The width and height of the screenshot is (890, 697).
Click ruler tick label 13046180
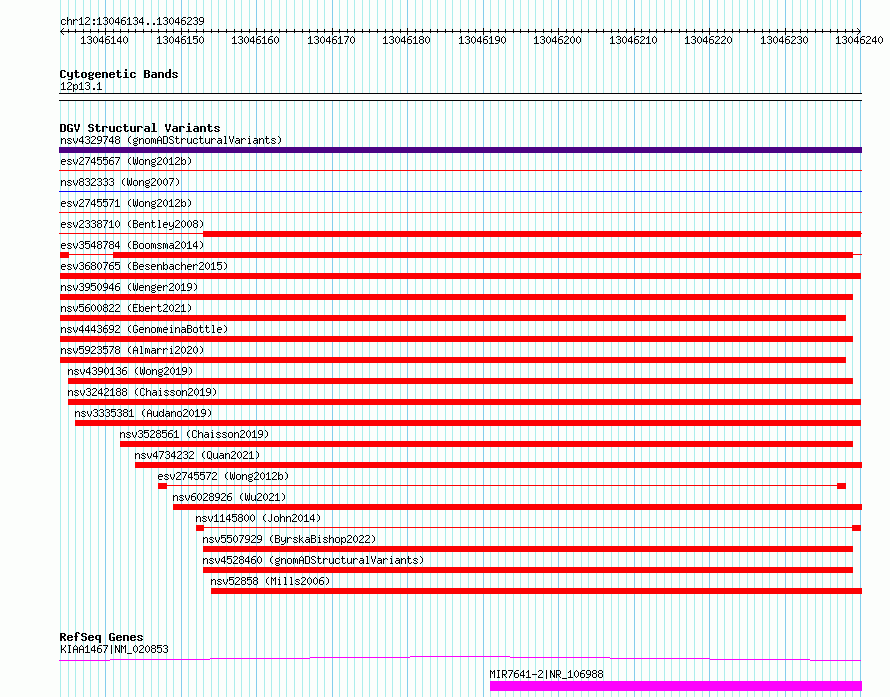point(406,40)
